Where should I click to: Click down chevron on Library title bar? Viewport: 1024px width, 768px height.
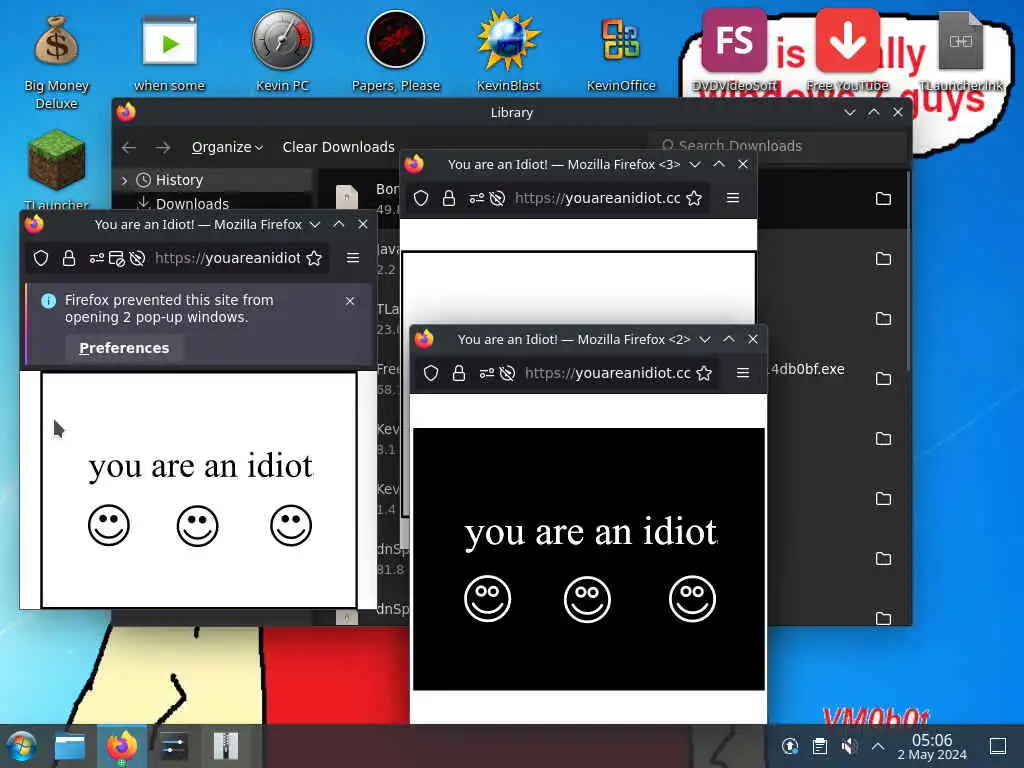coord(850,112)
